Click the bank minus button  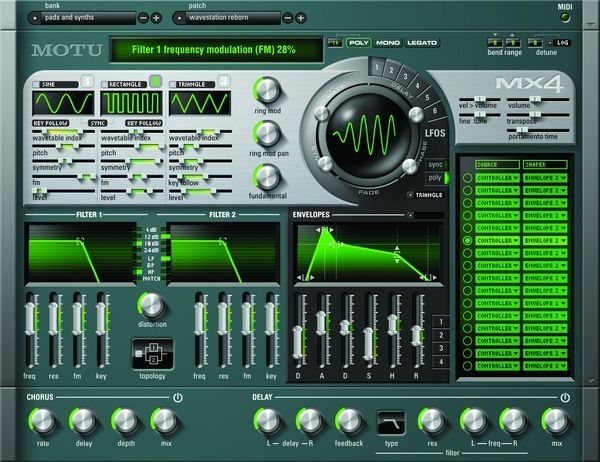coord(143,18)
